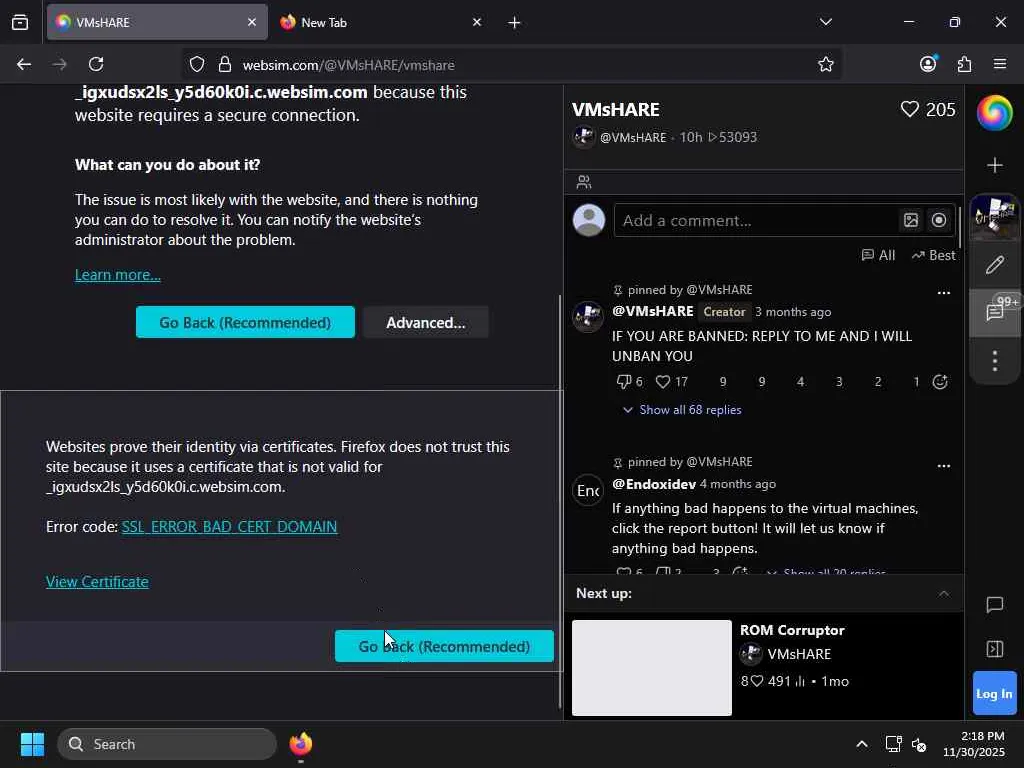Open the View Certificate link
Viewport: 1024px width, 768px height.
(x=97, y=581)
